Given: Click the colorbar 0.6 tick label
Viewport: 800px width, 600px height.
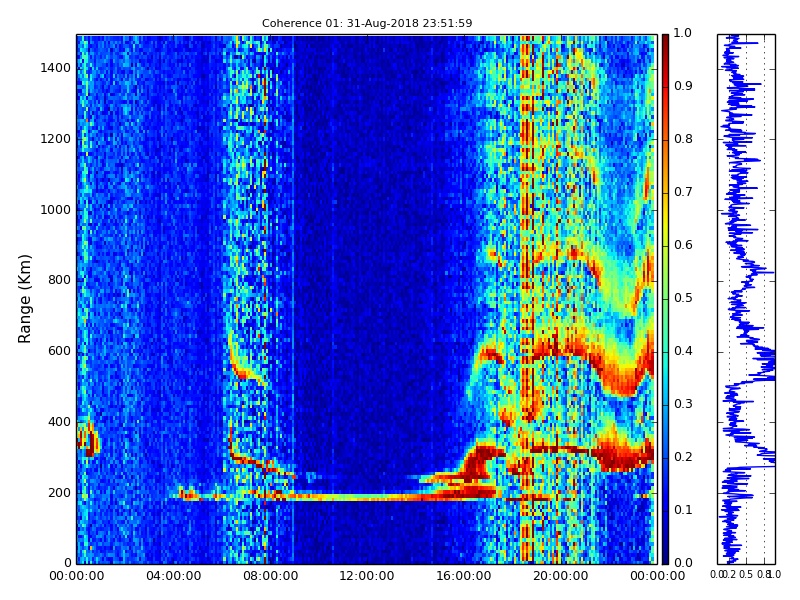Looking at the screenshot, I should [x=683, y=245].
